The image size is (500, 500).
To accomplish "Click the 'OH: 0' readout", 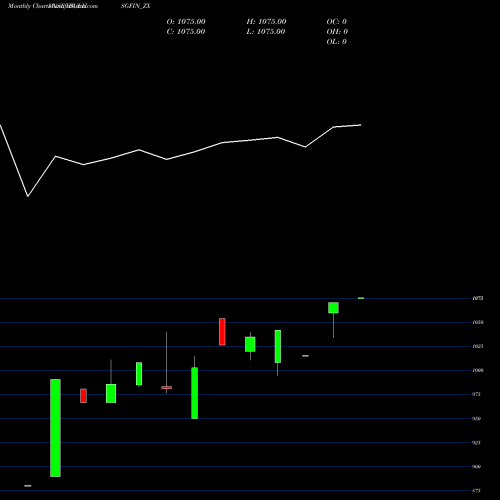I will click(x=337, y=32).
